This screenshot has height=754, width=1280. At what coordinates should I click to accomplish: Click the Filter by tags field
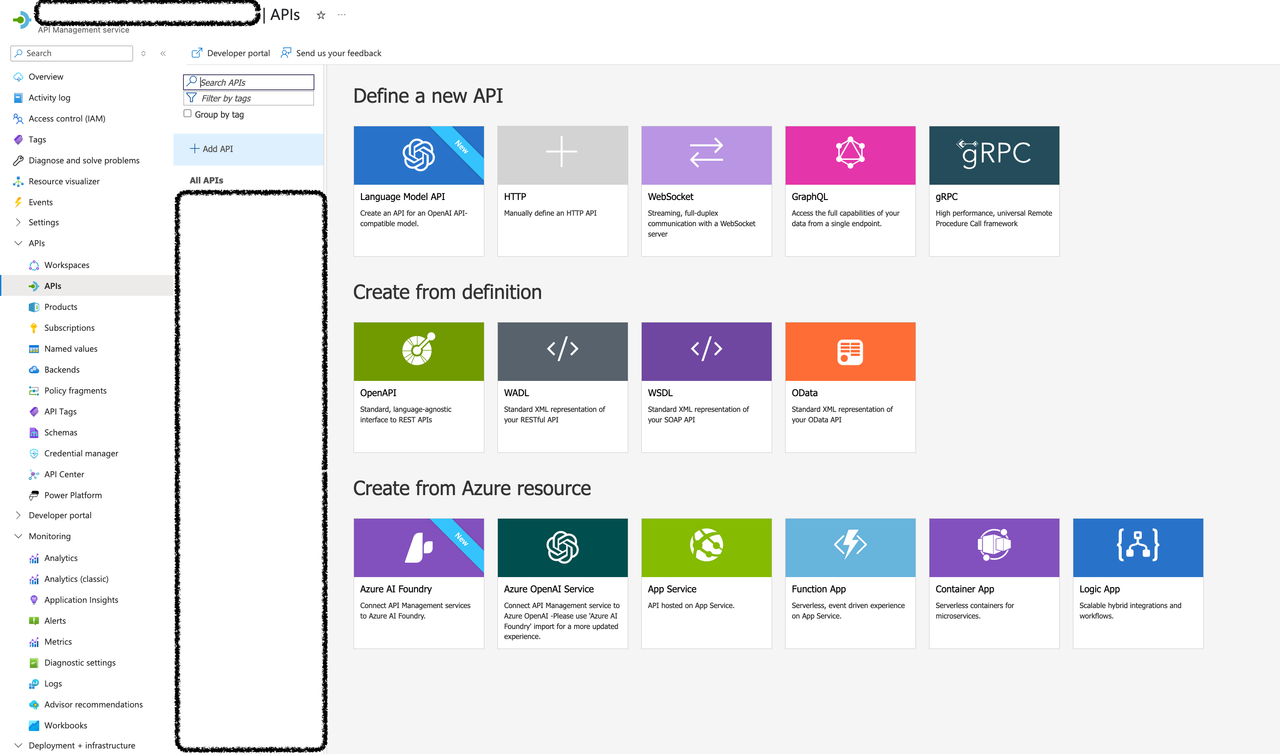tap(249, 98)
